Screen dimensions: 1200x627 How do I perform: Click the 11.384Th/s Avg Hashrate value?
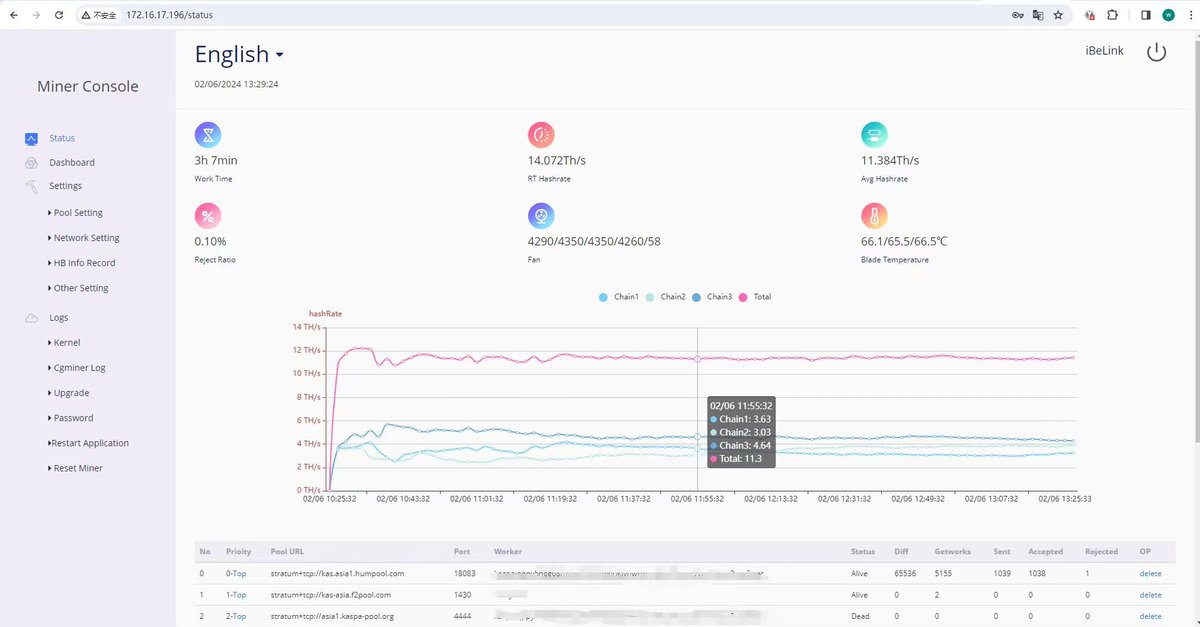click(890, 160)
